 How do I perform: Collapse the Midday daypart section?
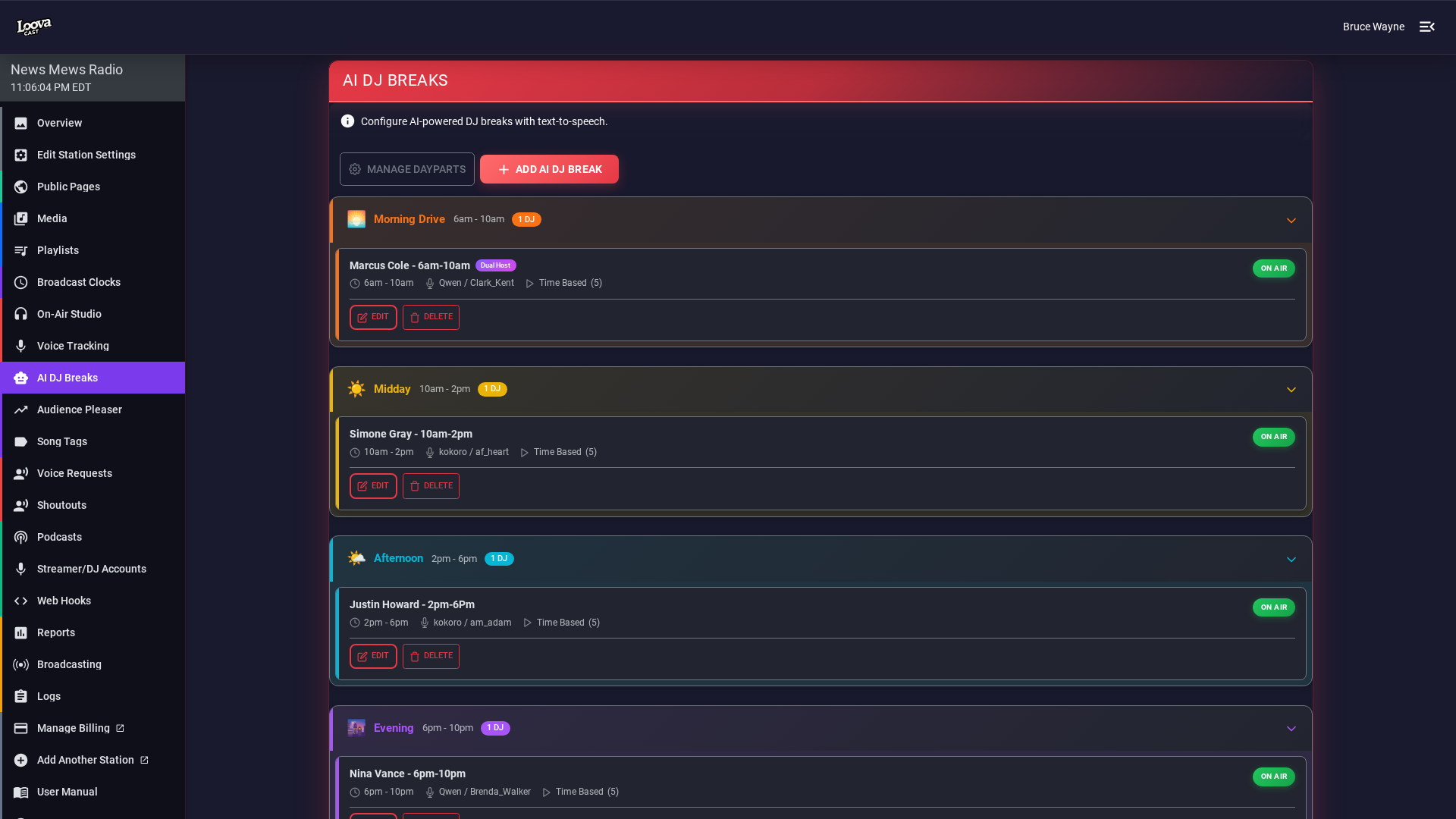pos(1291,390)
